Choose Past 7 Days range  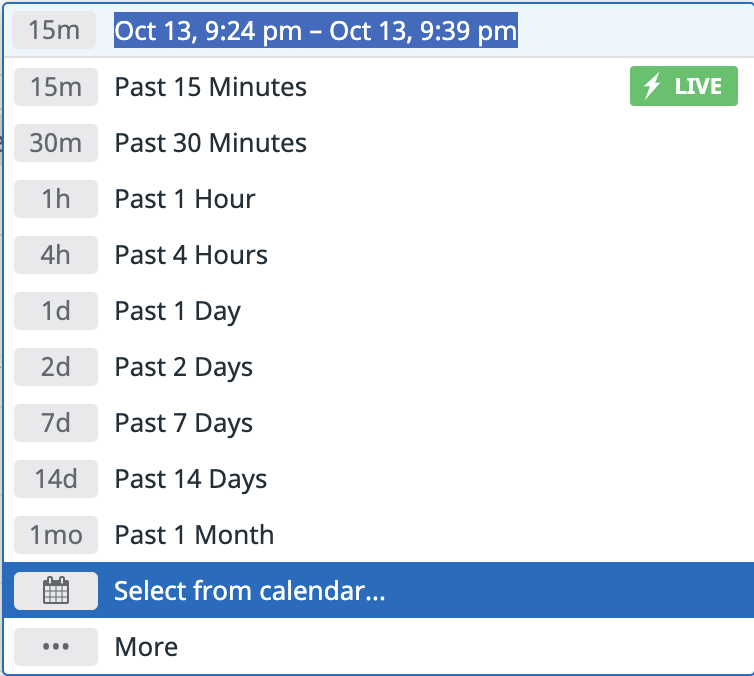tap(378, 423)
